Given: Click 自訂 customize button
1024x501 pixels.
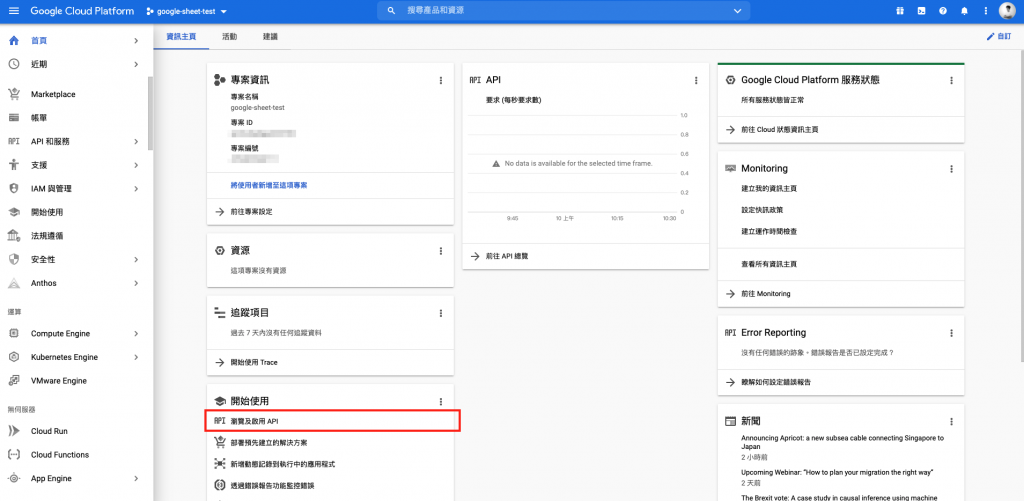Looking at the screenshot, I should pyautogui.click(x=999, y=37).
